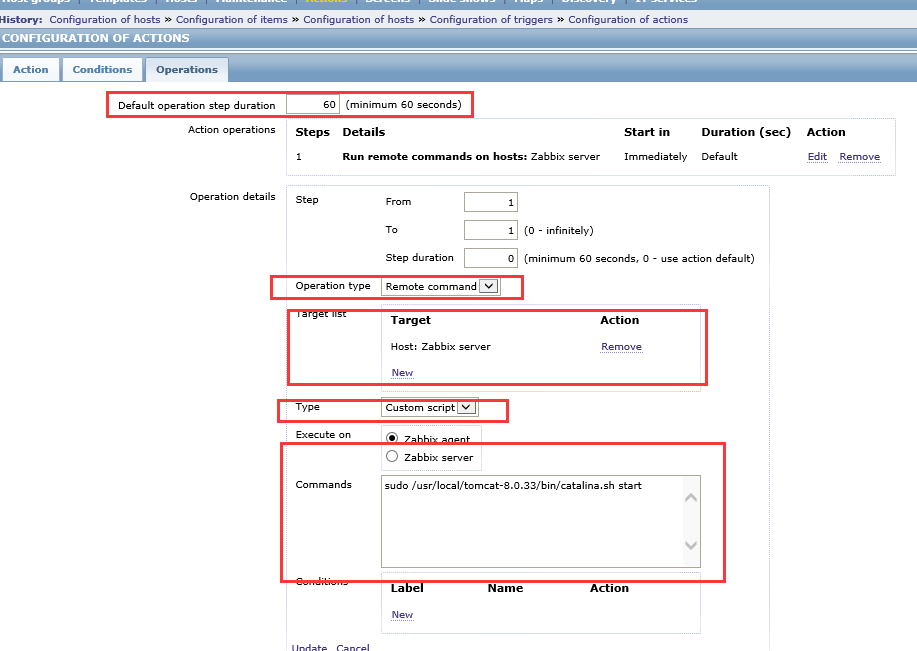Open the Conditions tab
917x651 pixels.
(x=102, y=70)
